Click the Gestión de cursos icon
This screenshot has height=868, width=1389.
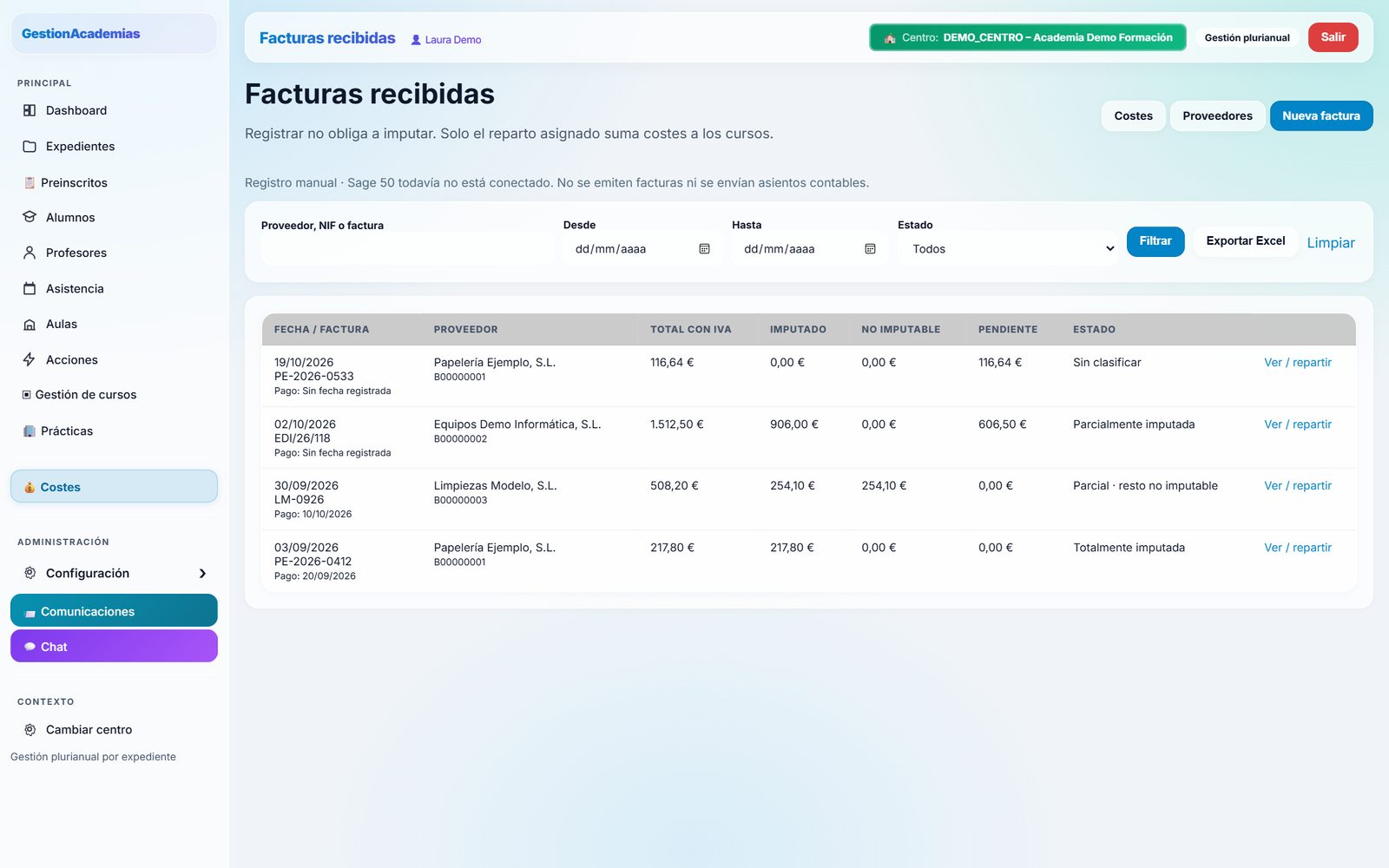pos(27,394)
